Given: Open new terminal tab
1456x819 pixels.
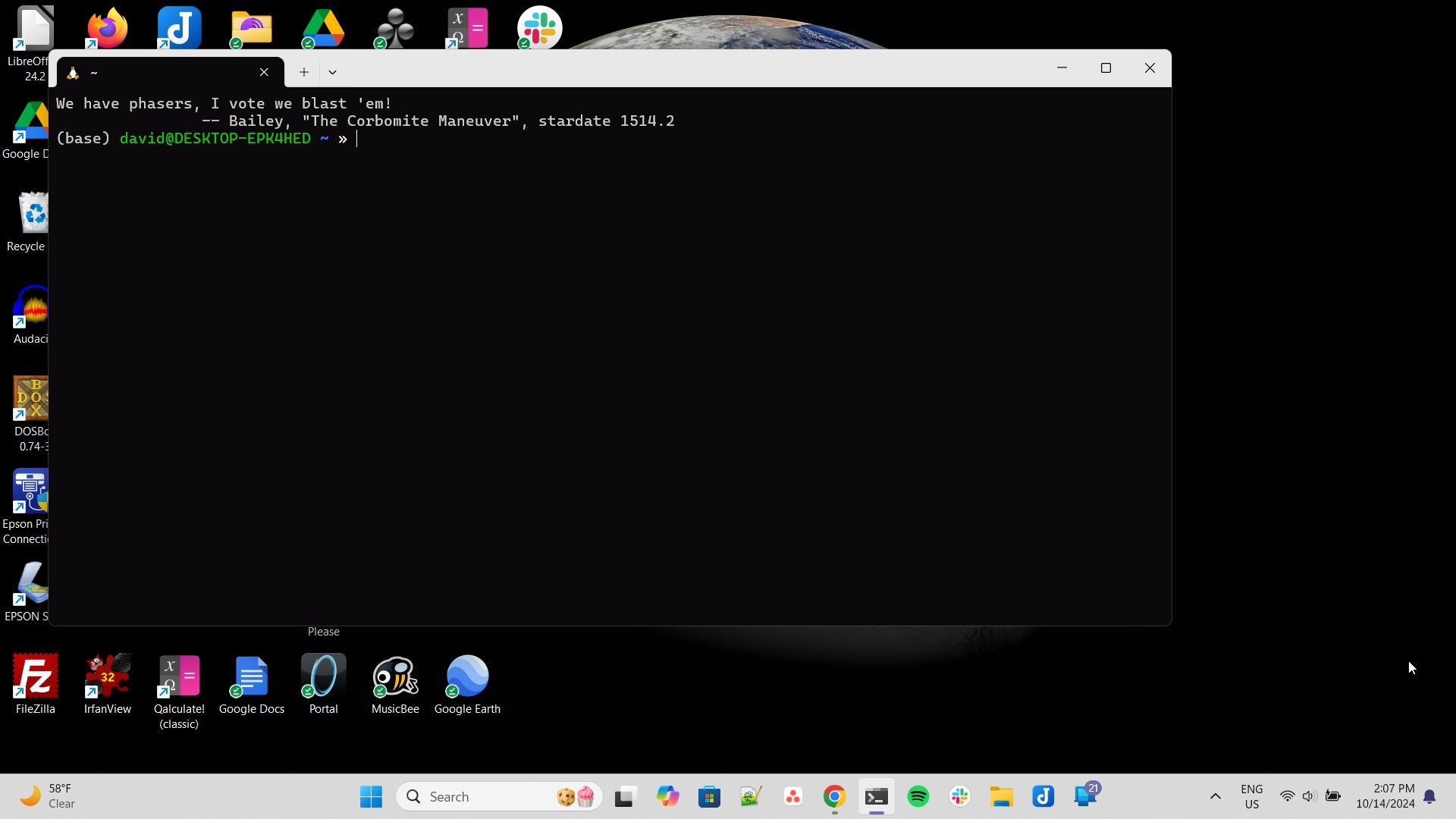Looking at the screenshot, I should tap(303, 71).
